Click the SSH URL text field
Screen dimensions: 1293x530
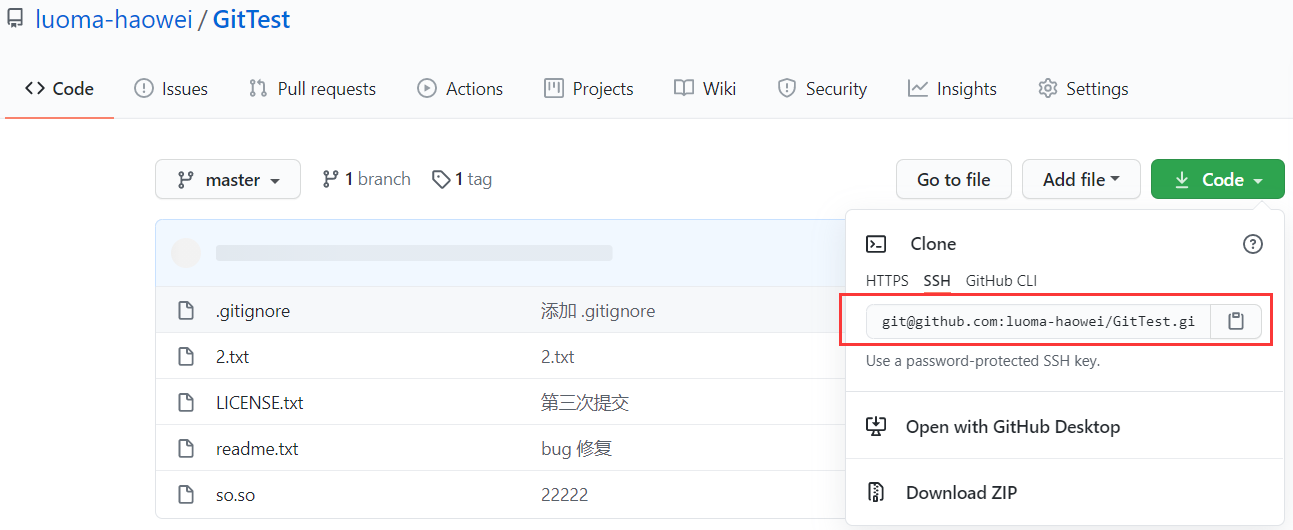tap(1038, 321)
